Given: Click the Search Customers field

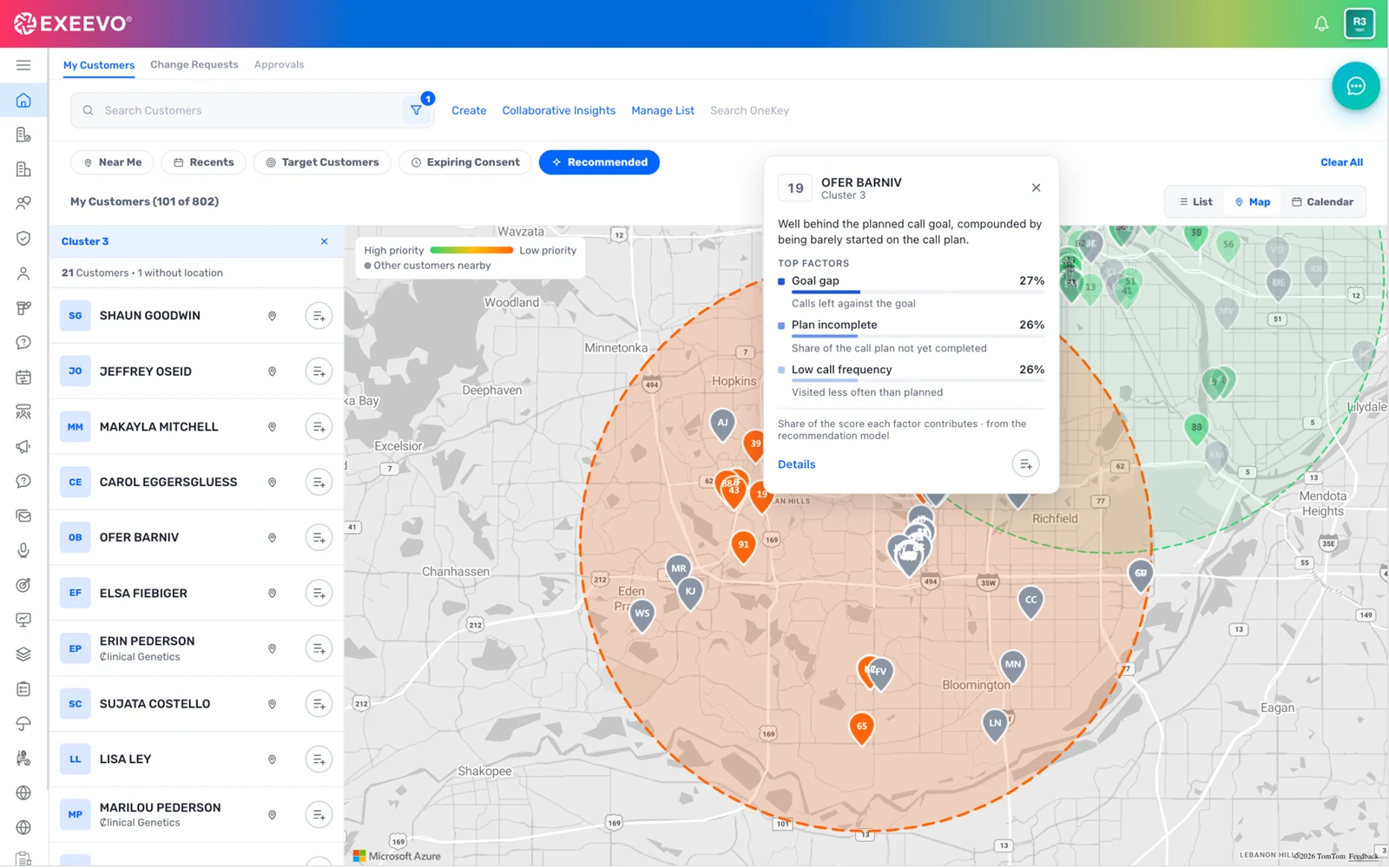Looking at the screenshot, I should coord(252,110).
